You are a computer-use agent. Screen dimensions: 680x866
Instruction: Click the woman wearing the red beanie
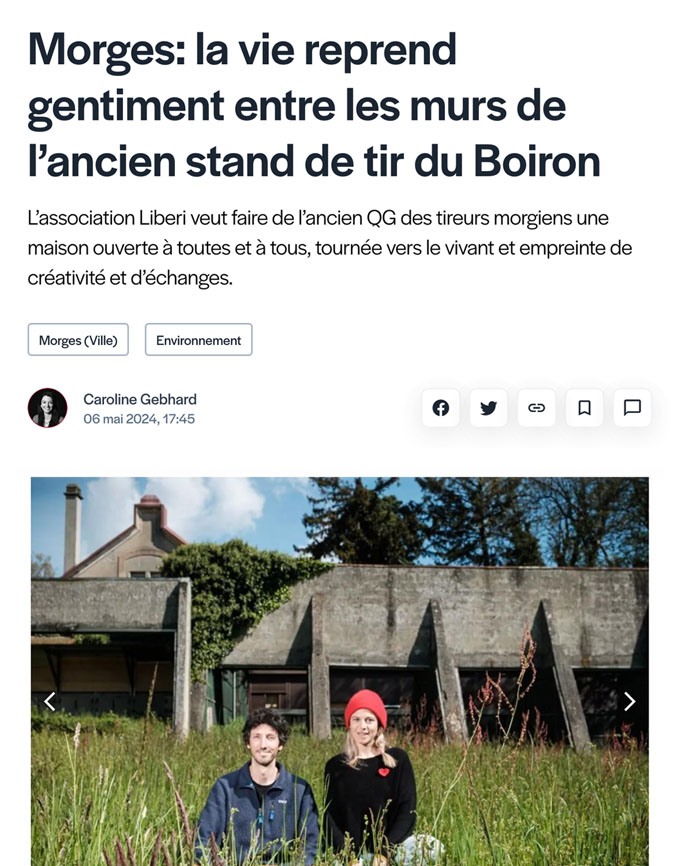tap(370, 773)
